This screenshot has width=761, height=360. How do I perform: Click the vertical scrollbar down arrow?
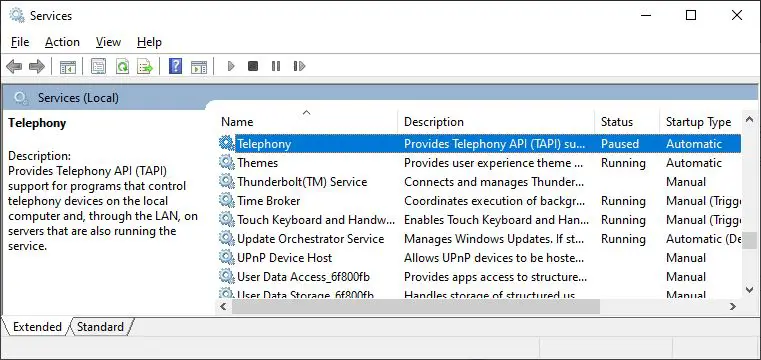pyautogui.click(x=750, y=290)
